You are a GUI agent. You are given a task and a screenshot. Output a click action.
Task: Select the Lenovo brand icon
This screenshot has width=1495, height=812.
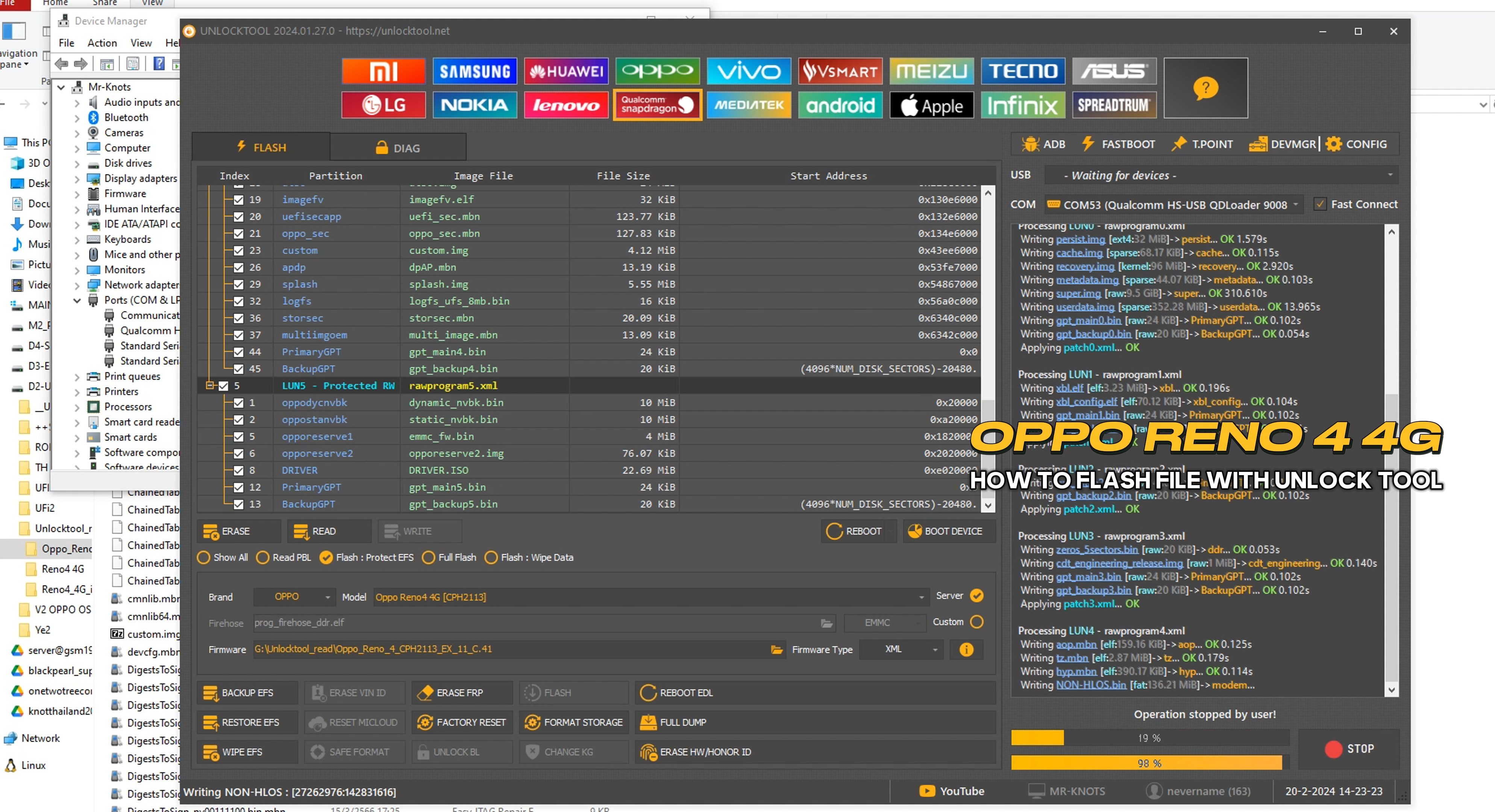coord(566,105)
